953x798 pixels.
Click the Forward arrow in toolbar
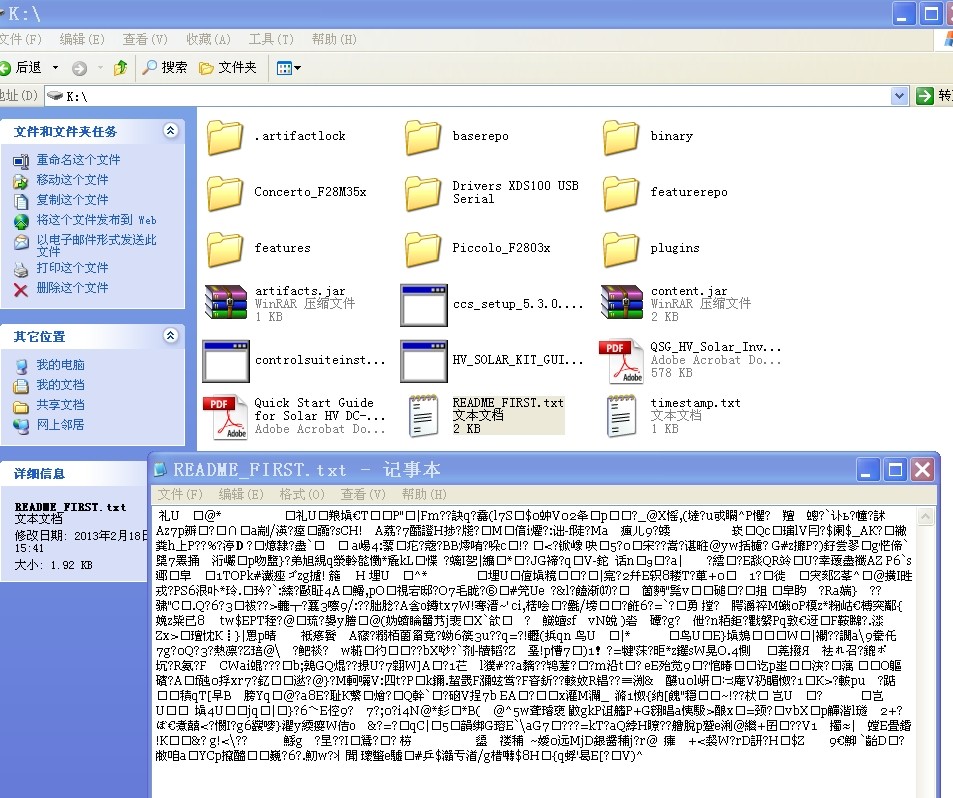[x=79, y=68]
